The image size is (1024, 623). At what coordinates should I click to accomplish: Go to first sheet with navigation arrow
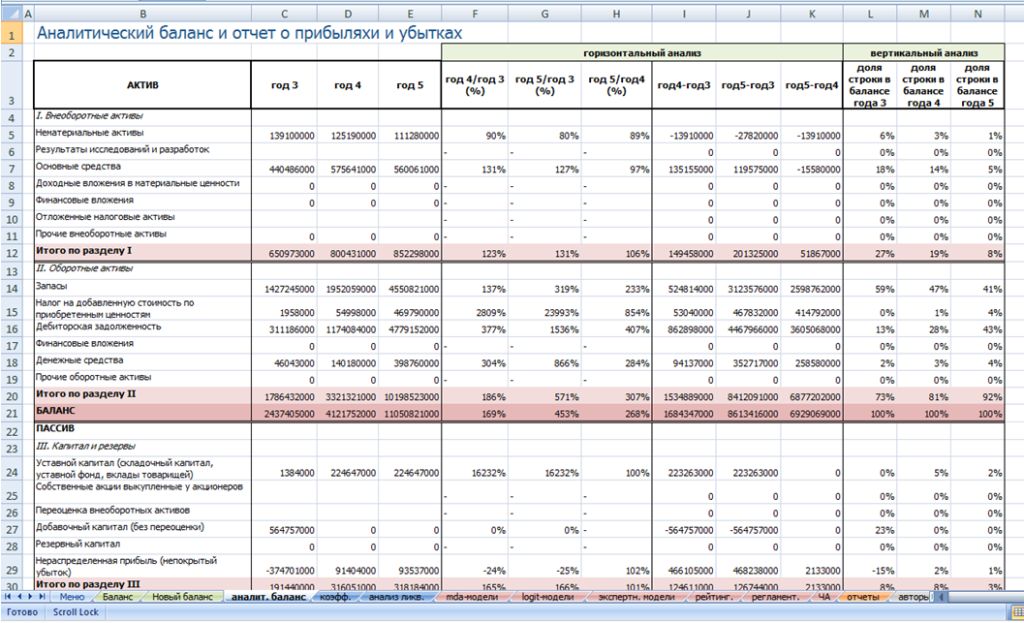click(8, 596)
